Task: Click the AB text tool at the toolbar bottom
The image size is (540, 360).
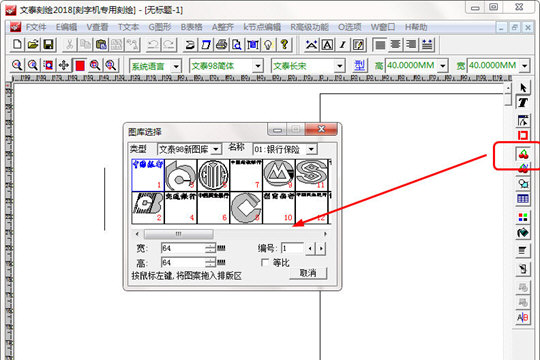Action: click(523, 317)
